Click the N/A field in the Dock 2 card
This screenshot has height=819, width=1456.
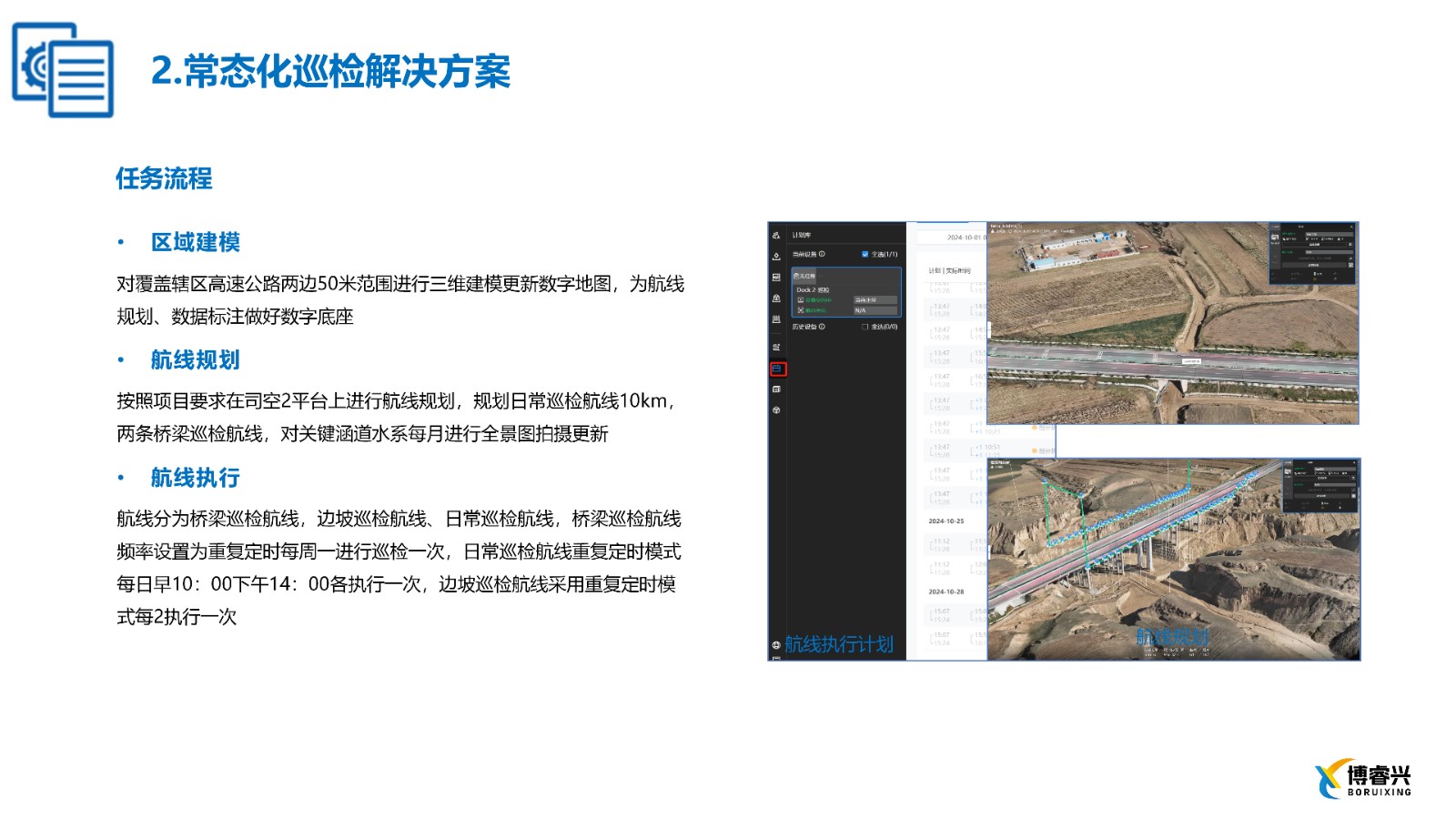(875, 310)
